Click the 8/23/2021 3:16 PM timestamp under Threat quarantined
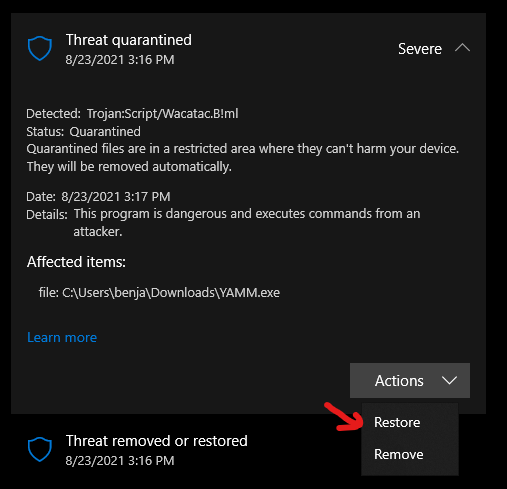507x489 pixels. (x=120, y=60)
